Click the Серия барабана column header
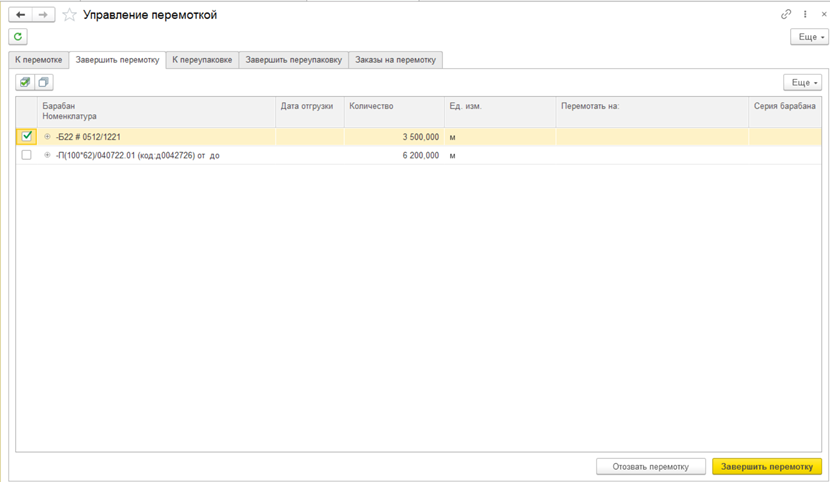Viewport: 830px width, 482px height. 785,112
